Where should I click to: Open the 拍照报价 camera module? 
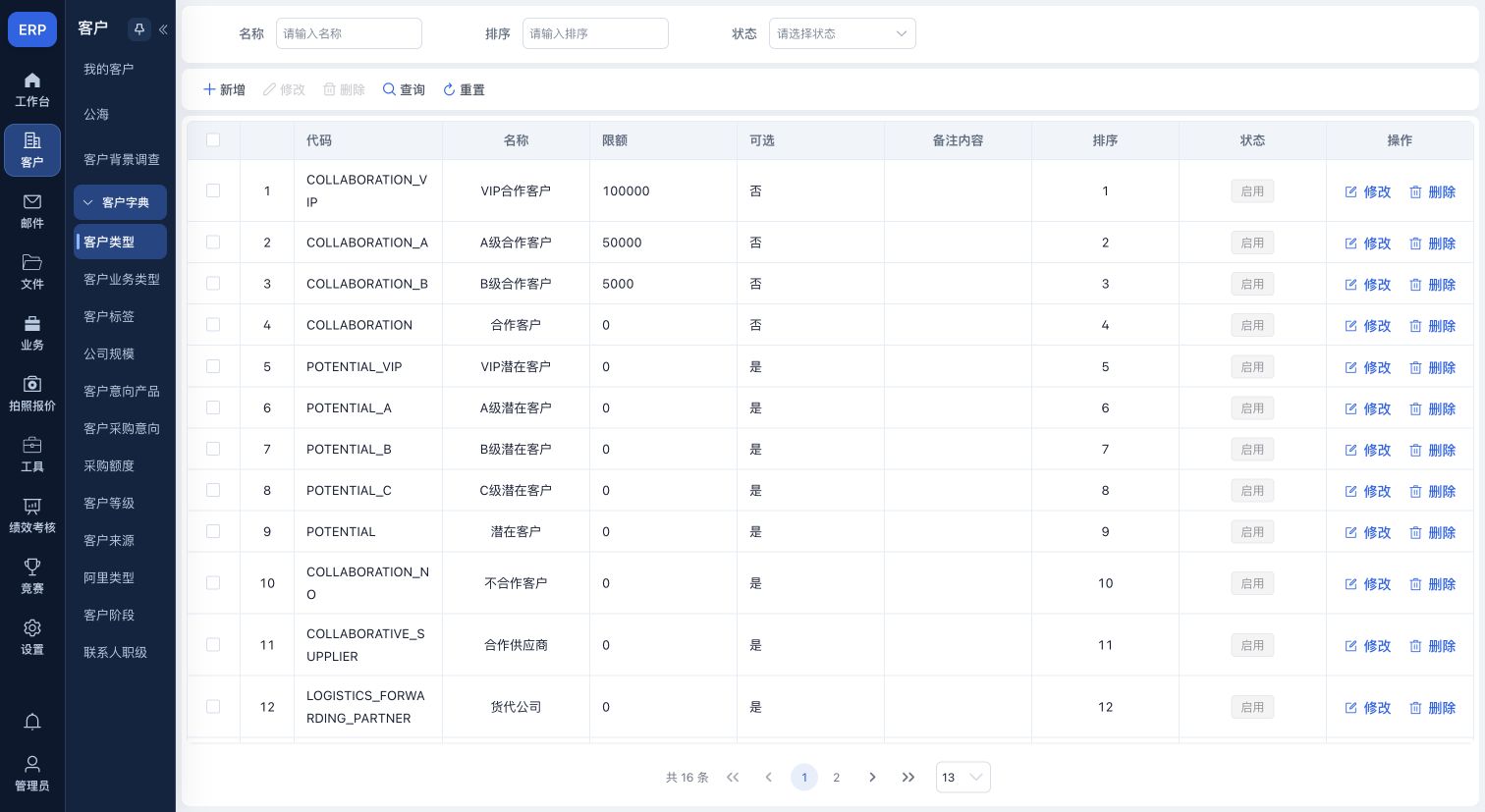tap(32, 394)
